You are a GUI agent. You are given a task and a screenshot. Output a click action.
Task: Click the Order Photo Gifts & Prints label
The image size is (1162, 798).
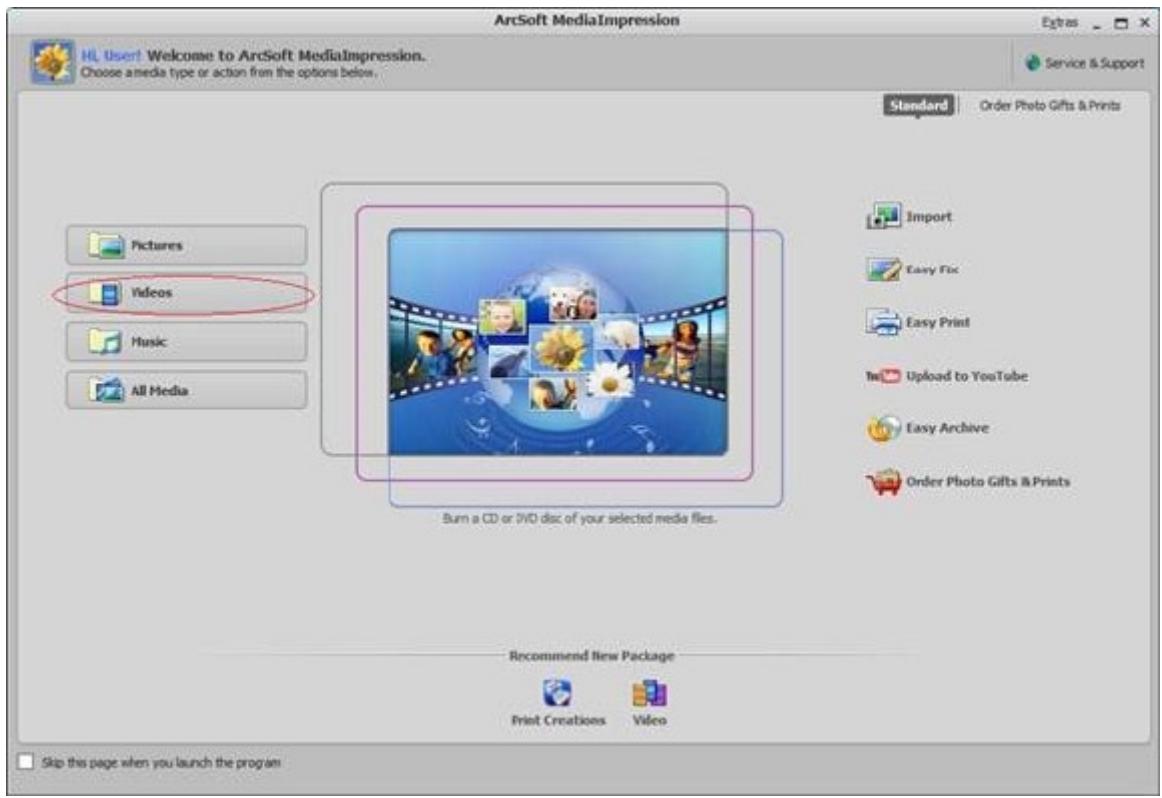[x=988, y=482]
